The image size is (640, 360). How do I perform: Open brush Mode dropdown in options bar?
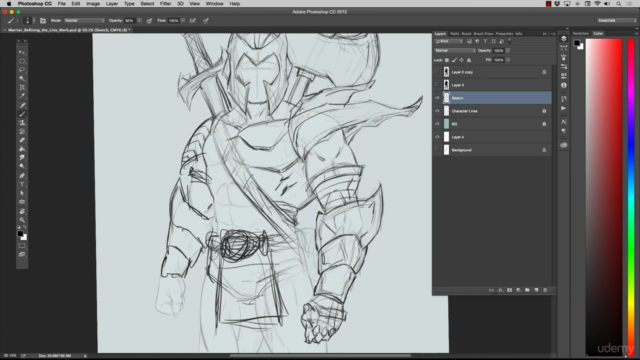(84, 20)
